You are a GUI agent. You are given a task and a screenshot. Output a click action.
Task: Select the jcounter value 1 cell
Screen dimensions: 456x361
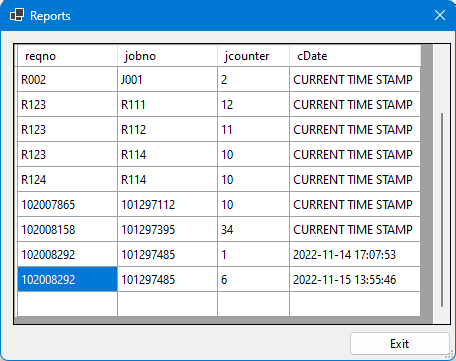pyautogui.click(x=253, y=254)
